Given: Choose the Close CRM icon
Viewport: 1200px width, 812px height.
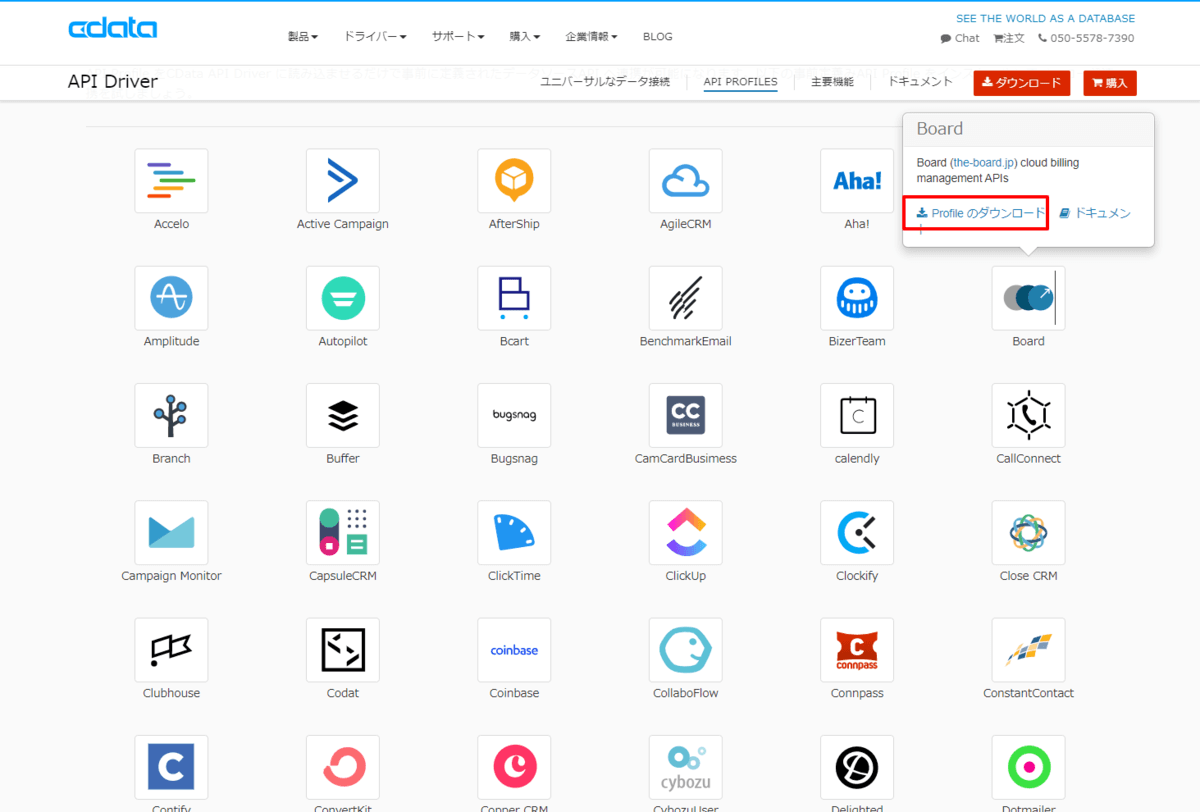Looking at the screenshot, I should pyautogui.click(x=1028, y=532).
